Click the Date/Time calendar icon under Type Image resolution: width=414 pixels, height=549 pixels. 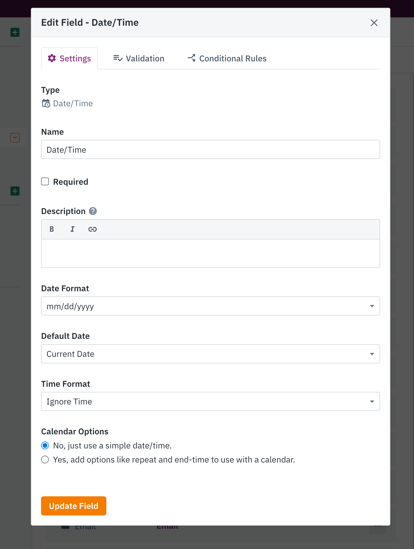click(46, 103)
